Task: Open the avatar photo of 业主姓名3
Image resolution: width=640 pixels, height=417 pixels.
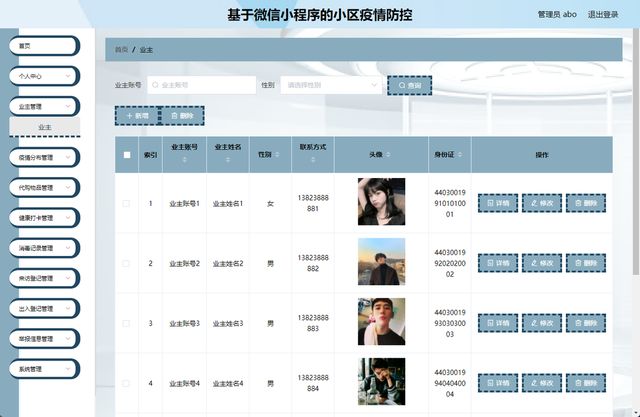Action: (382, 322)
